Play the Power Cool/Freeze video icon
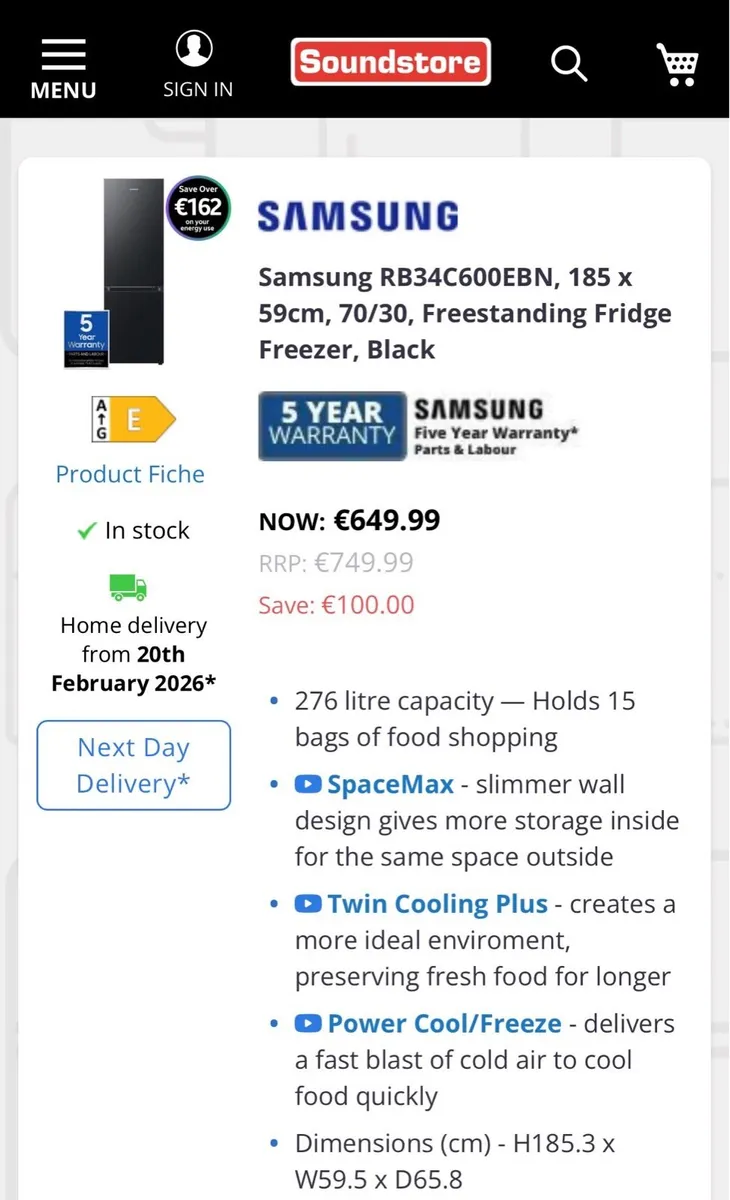This screenshot has width=730, height=1200. click(307, 1024)
